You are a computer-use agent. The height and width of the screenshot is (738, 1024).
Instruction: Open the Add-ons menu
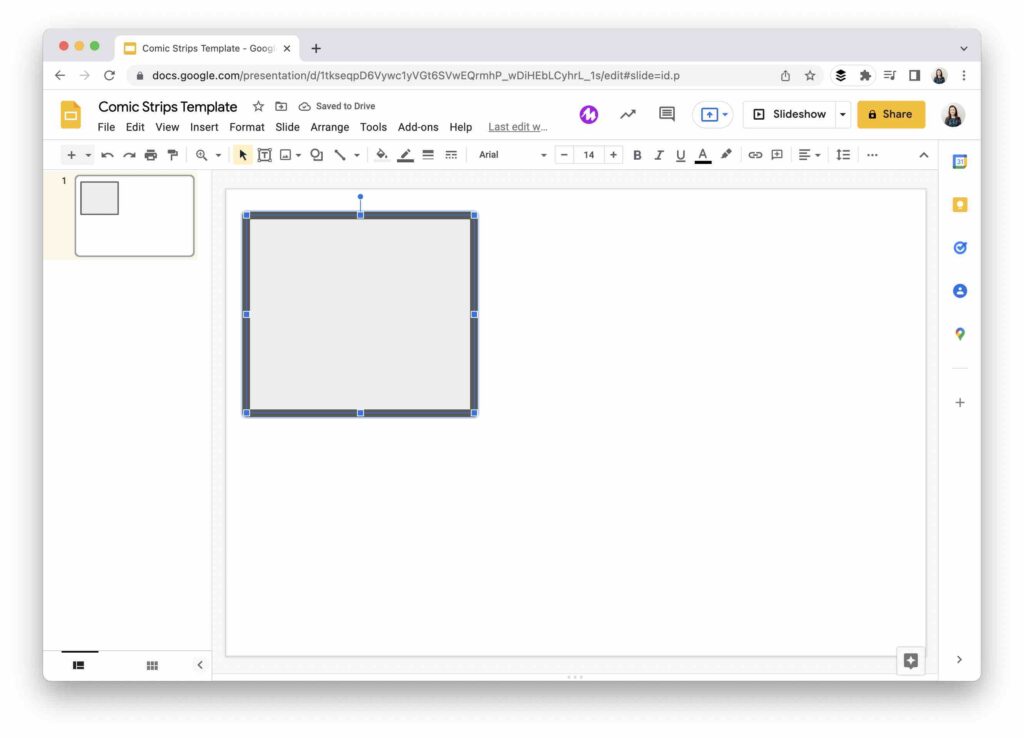(x=418, y=127)
